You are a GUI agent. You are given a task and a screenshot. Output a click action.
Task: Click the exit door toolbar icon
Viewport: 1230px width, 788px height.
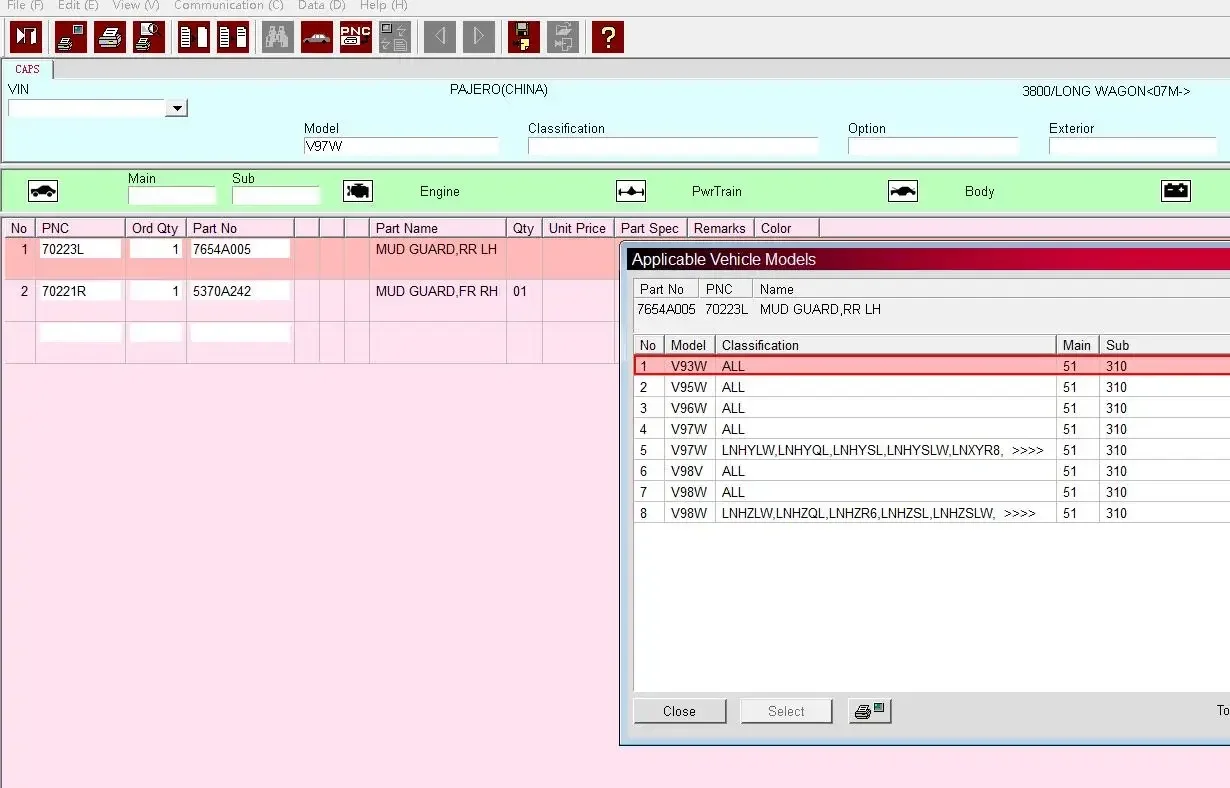[26, 37]
